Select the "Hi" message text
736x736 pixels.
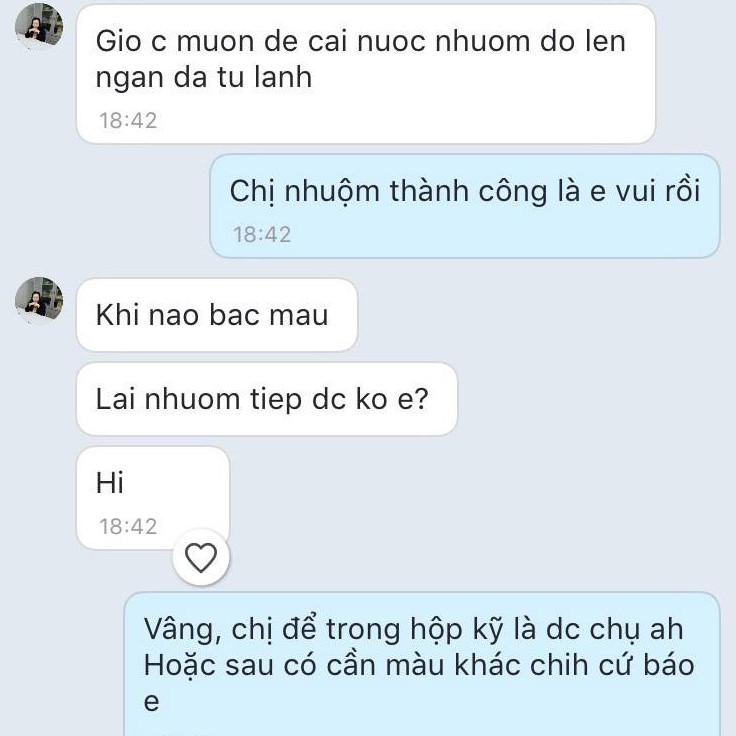point(110,484)
